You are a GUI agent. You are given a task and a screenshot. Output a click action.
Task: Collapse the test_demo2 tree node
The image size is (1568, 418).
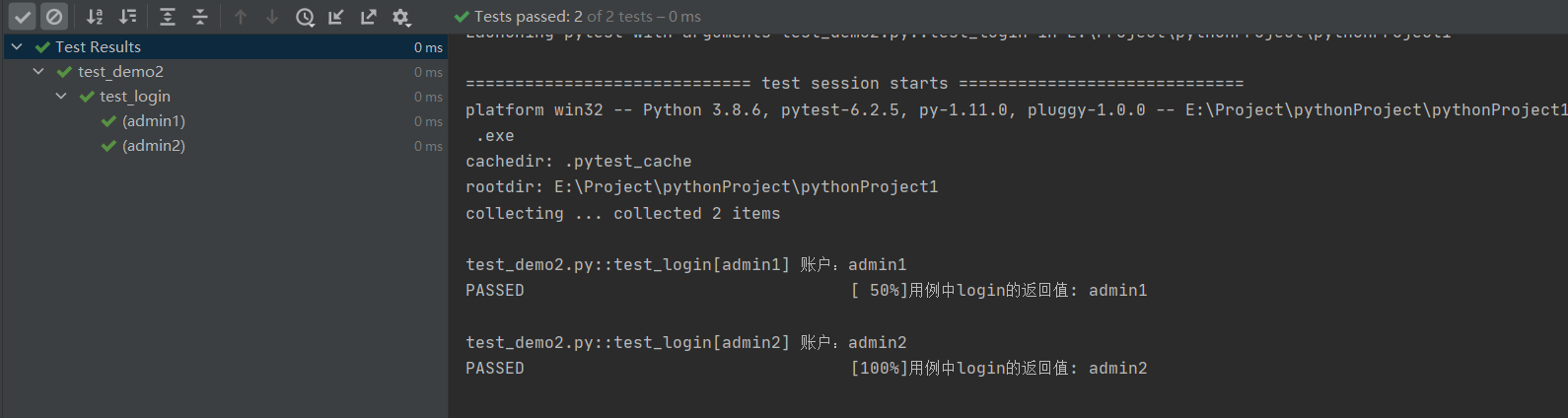38,71
